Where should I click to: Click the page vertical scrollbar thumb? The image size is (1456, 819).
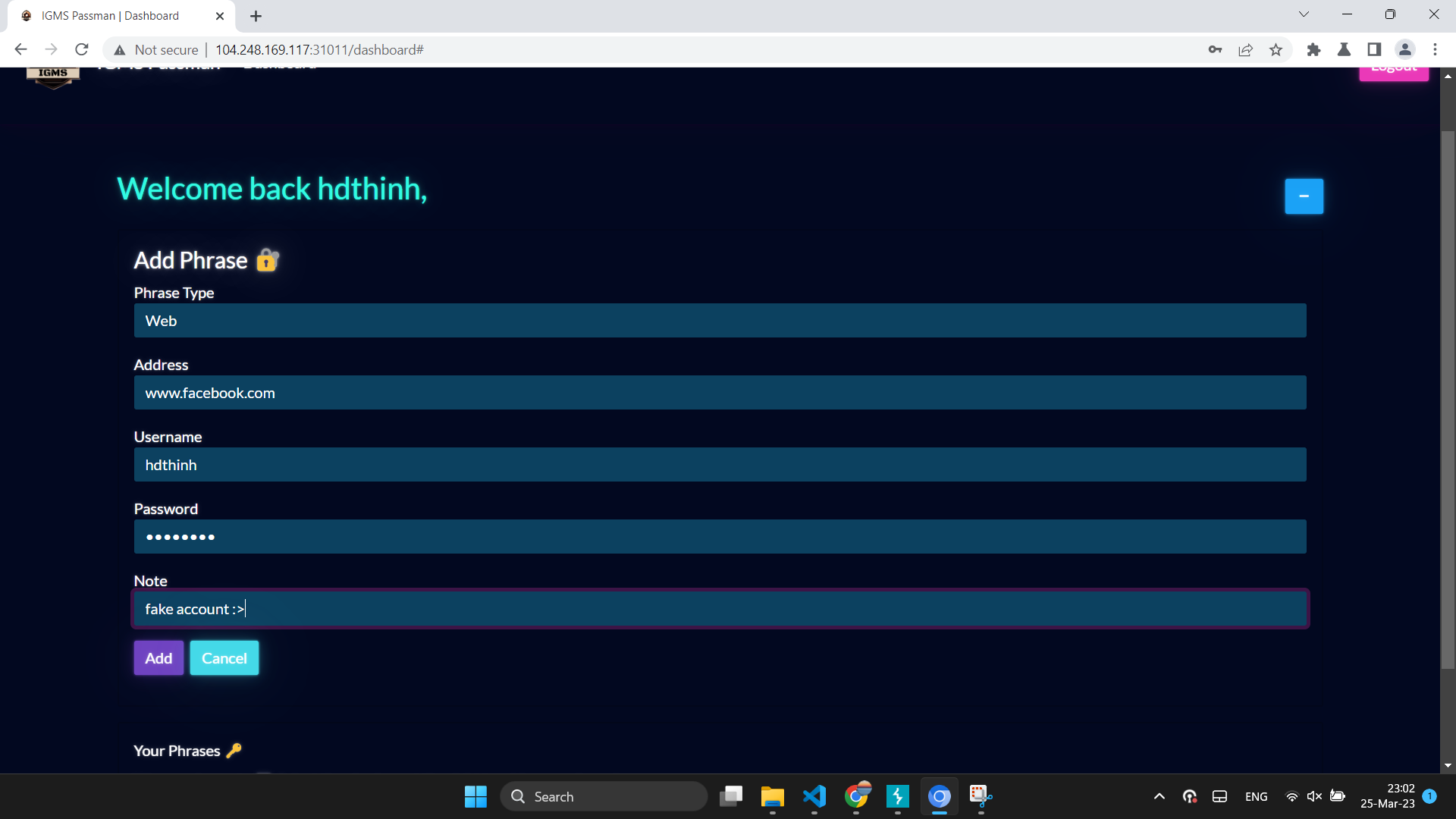tap(1448, 400)
